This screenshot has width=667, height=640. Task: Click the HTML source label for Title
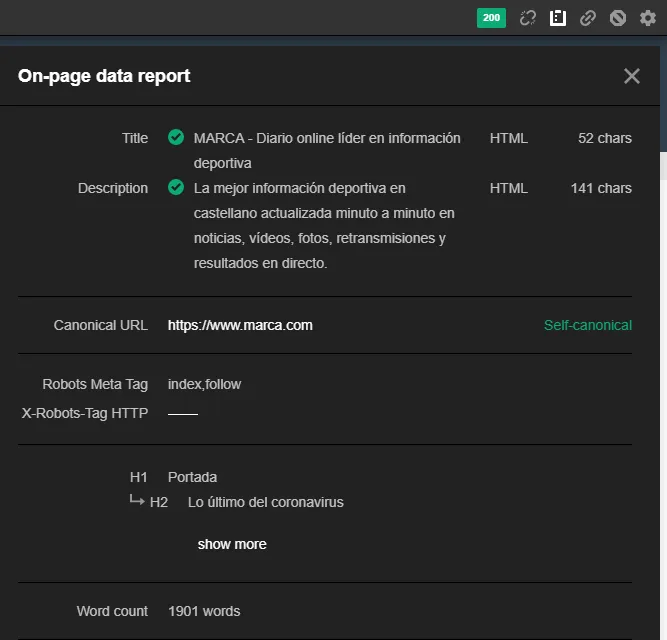[508, 138]
